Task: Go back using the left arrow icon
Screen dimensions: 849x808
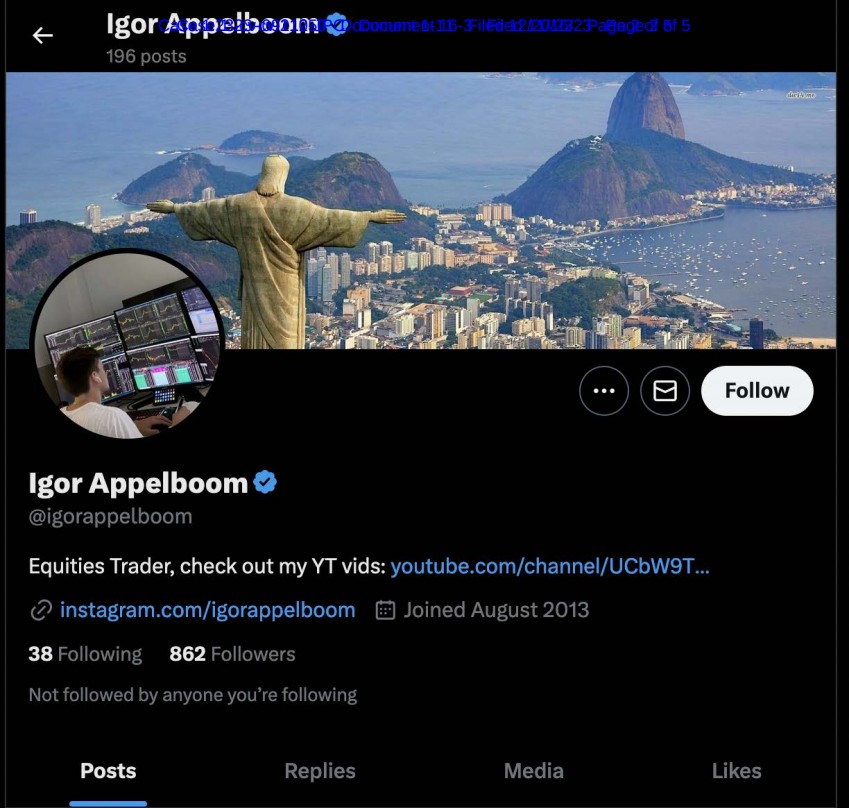Action: [42, 36]
